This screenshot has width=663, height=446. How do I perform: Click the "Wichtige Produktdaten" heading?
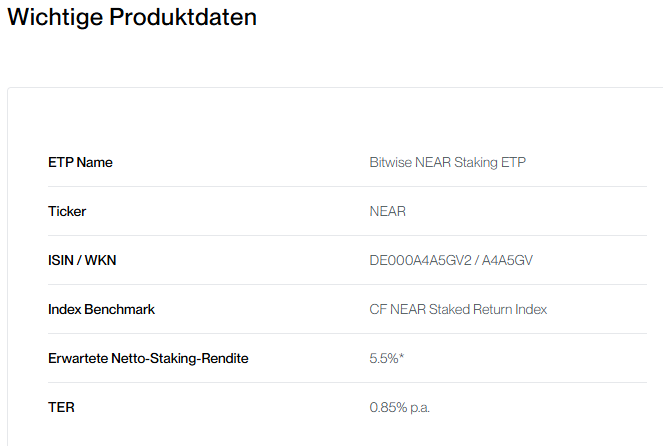[131, 18]
